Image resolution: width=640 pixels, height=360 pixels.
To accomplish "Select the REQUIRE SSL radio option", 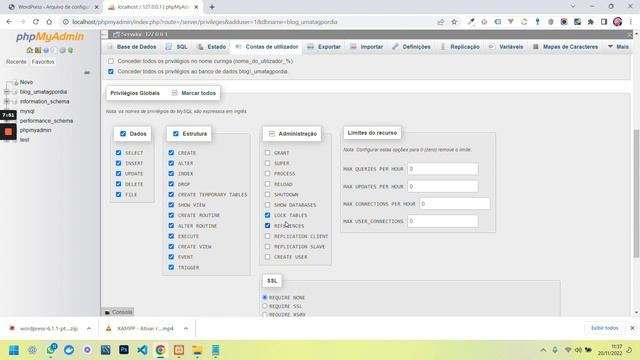I will (x=264, y=306).
